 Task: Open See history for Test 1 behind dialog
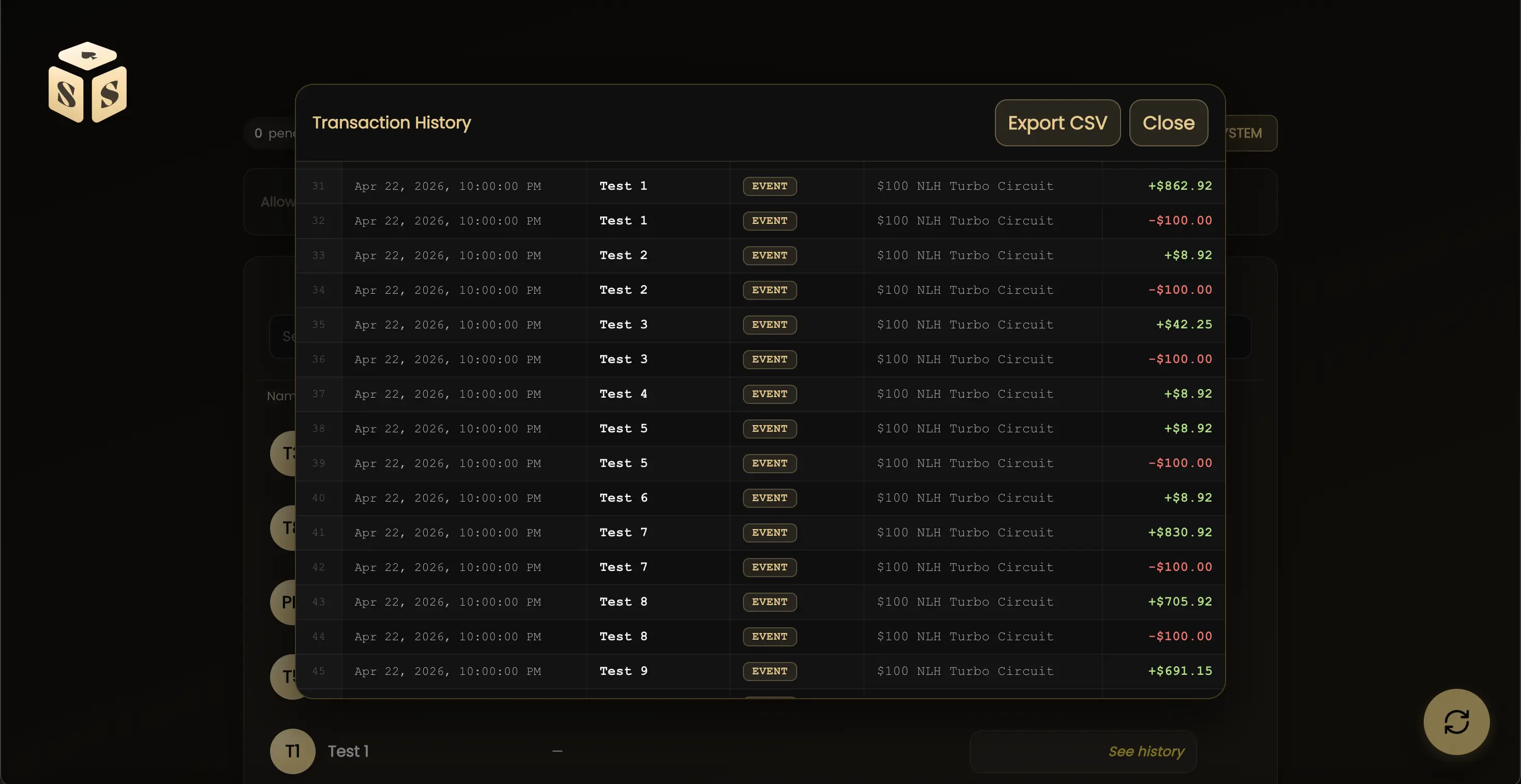[x=1146, y=751]
